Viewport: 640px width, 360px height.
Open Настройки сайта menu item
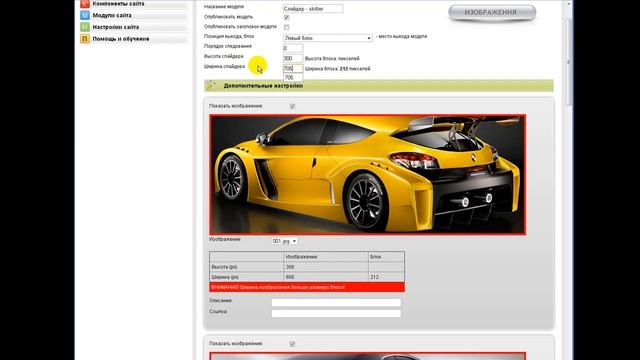coord(116,27)
